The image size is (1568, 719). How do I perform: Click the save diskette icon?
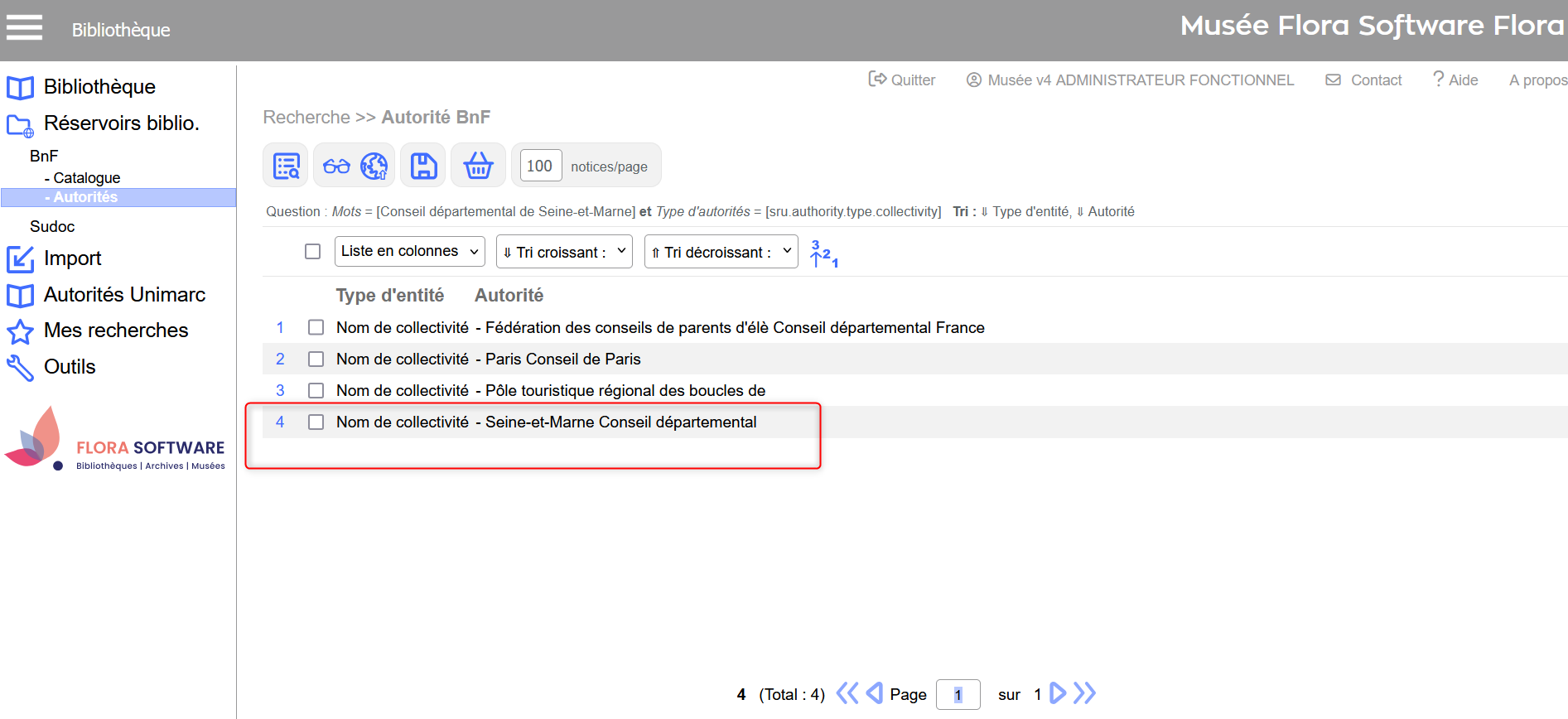tap(423, 166)
